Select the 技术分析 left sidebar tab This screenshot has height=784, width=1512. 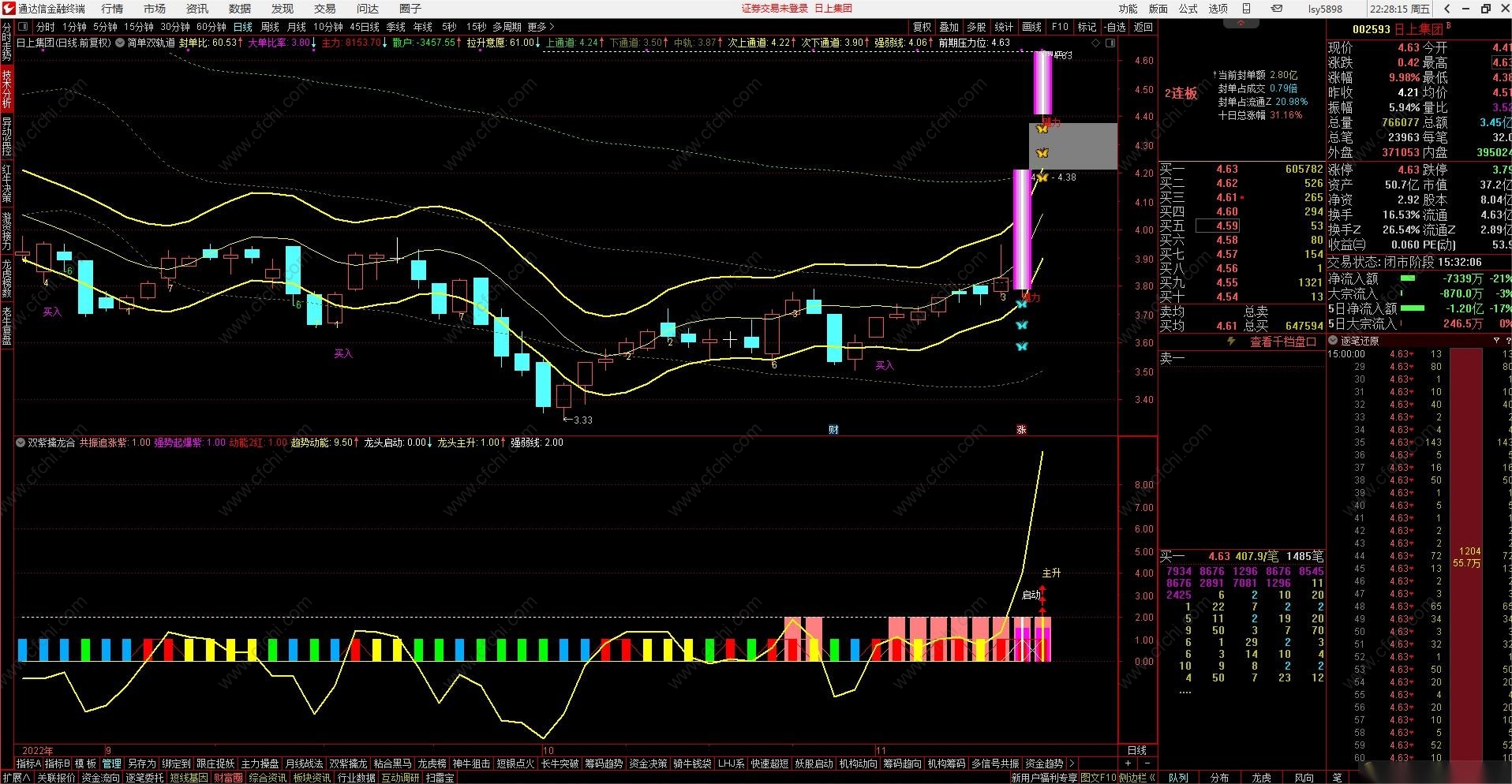(x=6, y=89)
